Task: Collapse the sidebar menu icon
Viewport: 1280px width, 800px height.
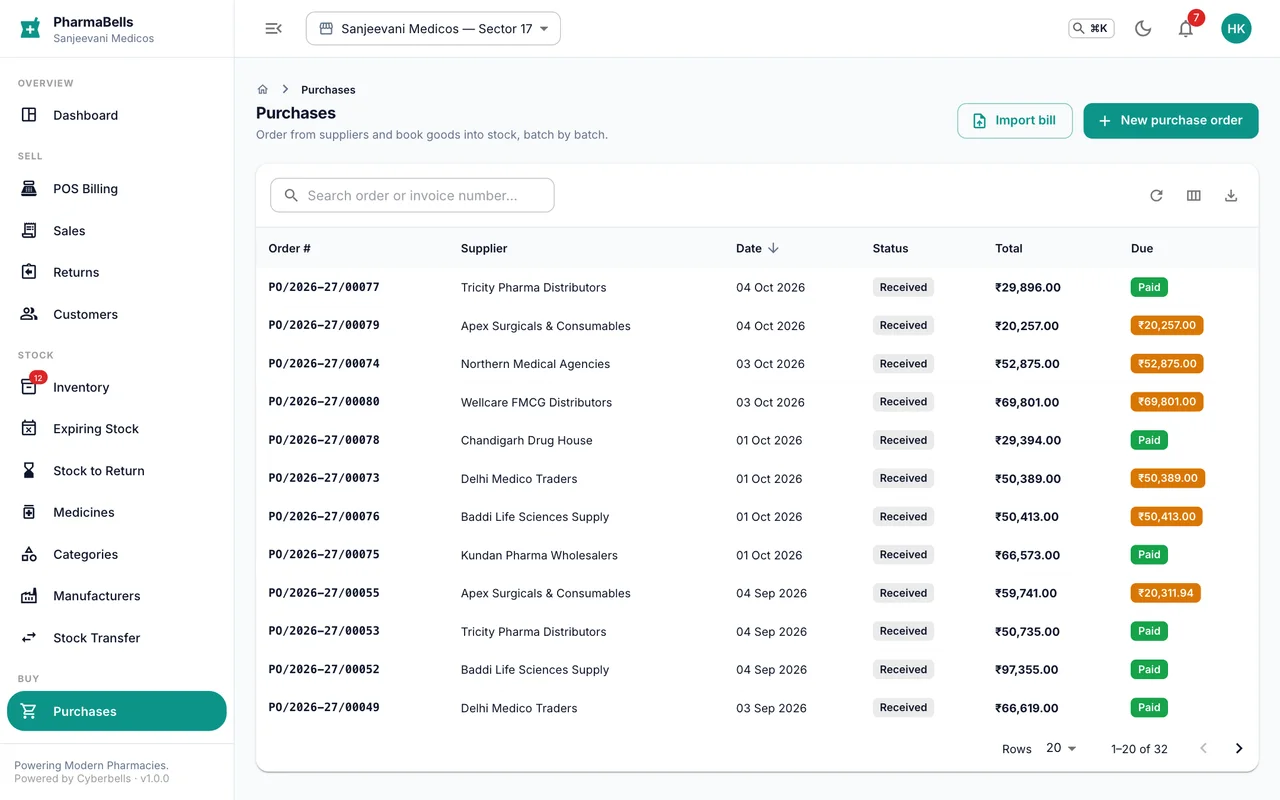Action: click(x=273, y=29)
